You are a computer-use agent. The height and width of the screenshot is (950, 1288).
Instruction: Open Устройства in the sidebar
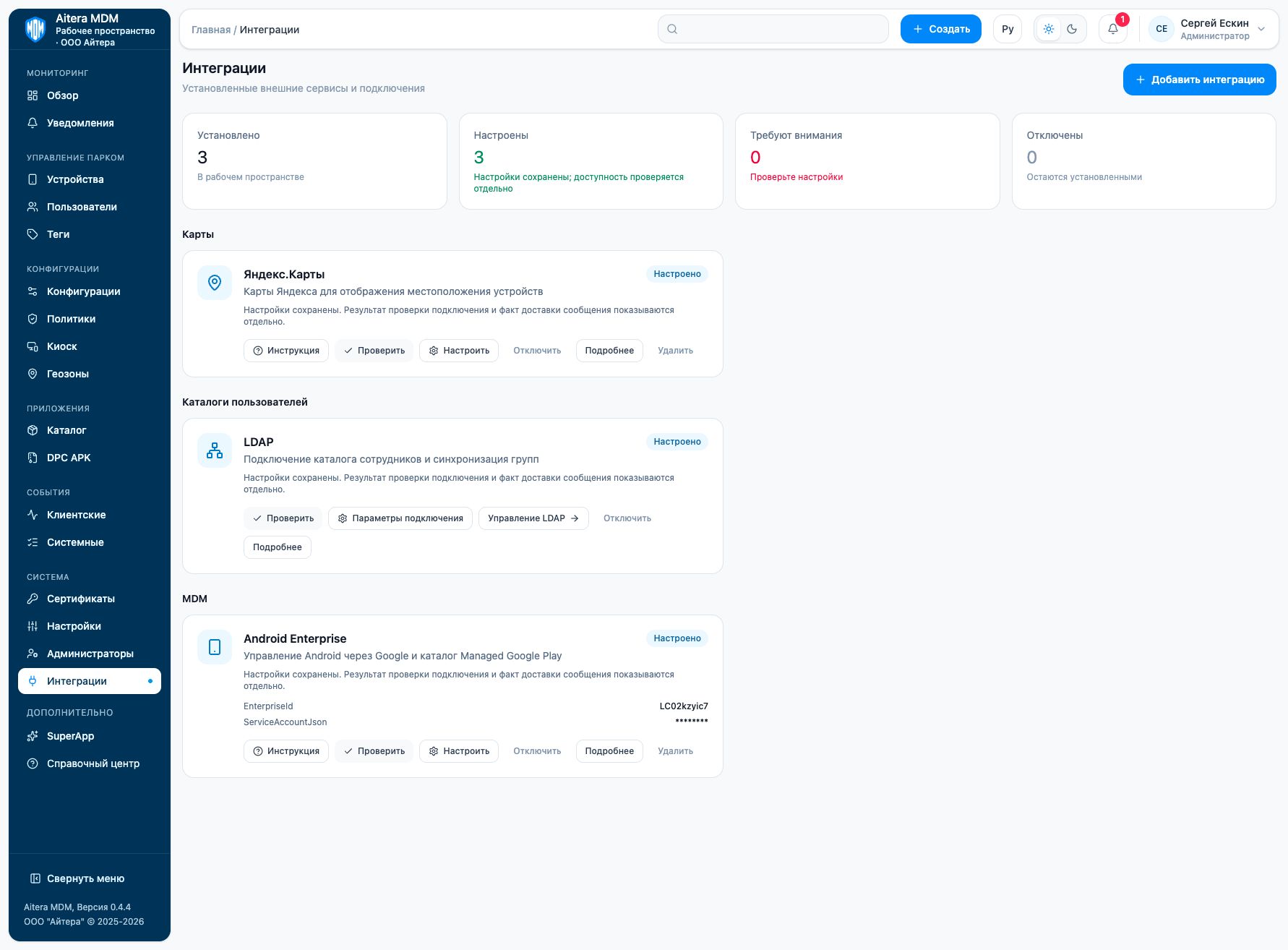point(90,179)
